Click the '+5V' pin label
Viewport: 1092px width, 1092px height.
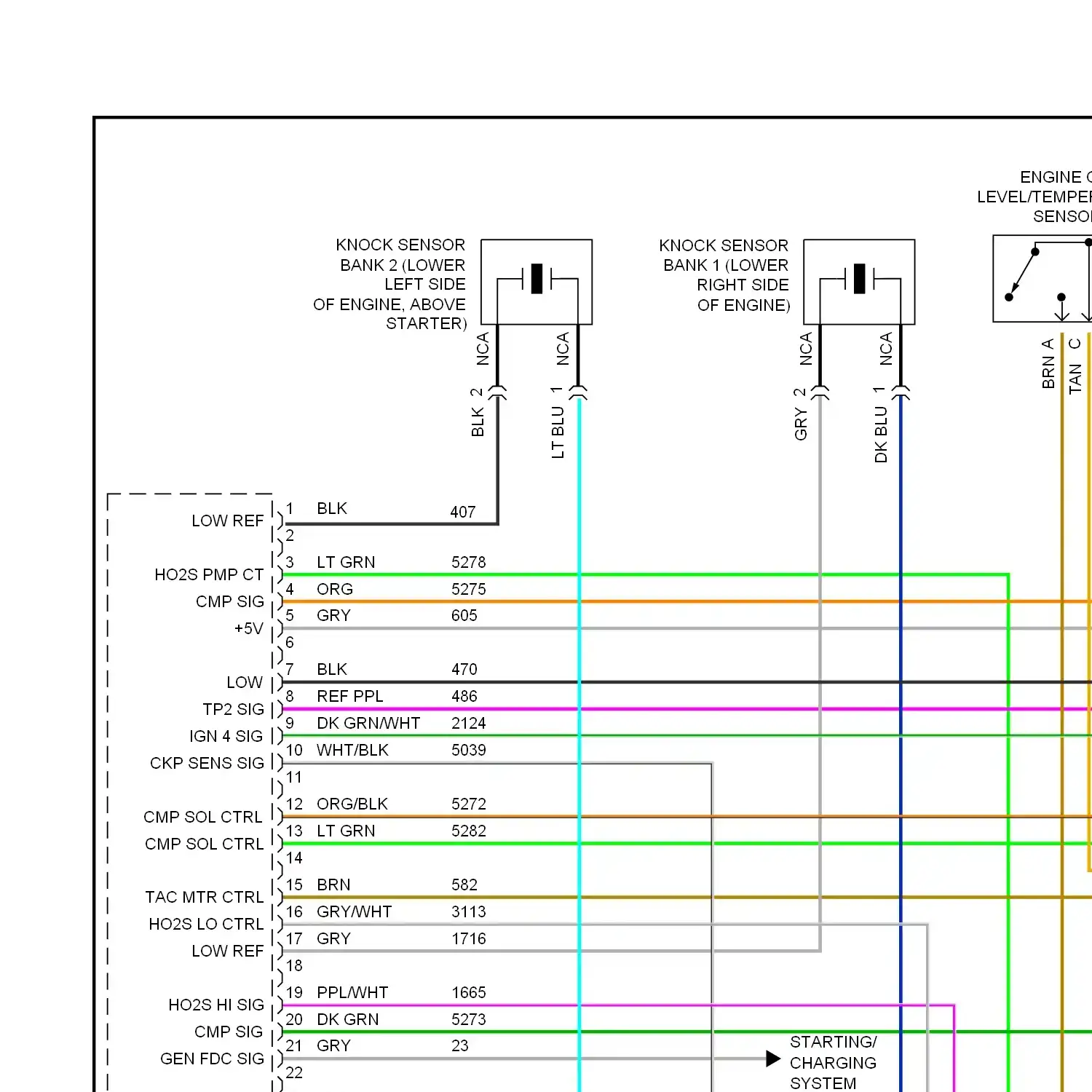248,629
